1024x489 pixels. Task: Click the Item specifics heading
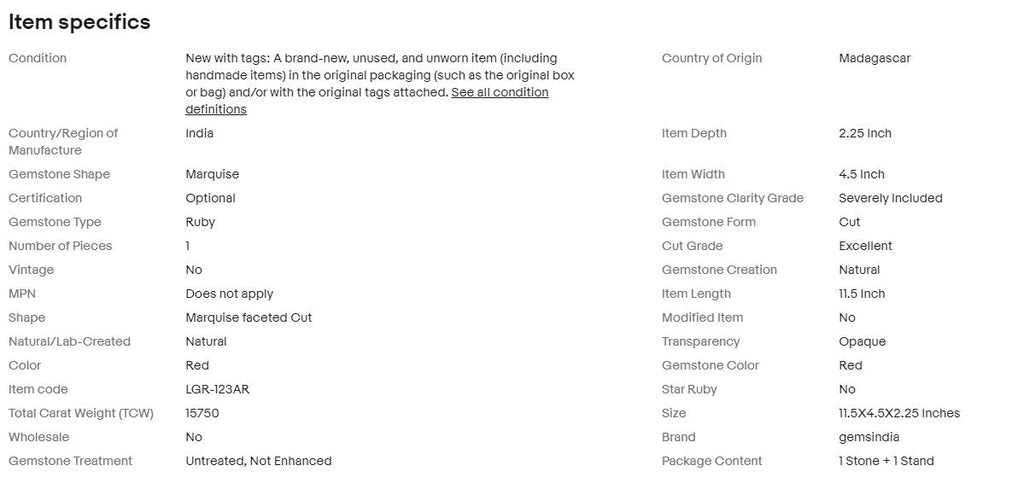79,22
